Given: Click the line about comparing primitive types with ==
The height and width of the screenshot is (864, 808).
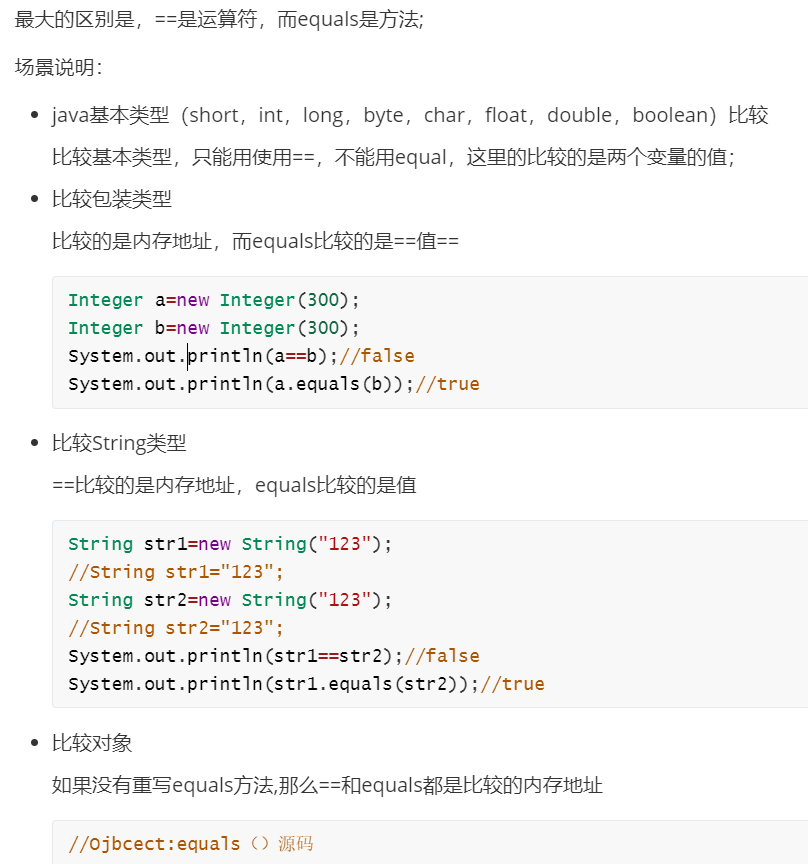Looking at the screenshot, I should [394, 158].
